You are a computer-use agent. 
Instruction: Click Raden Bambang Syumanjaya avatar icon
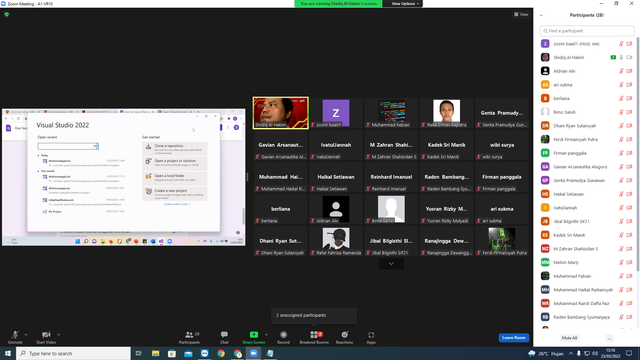coord(545,317)
